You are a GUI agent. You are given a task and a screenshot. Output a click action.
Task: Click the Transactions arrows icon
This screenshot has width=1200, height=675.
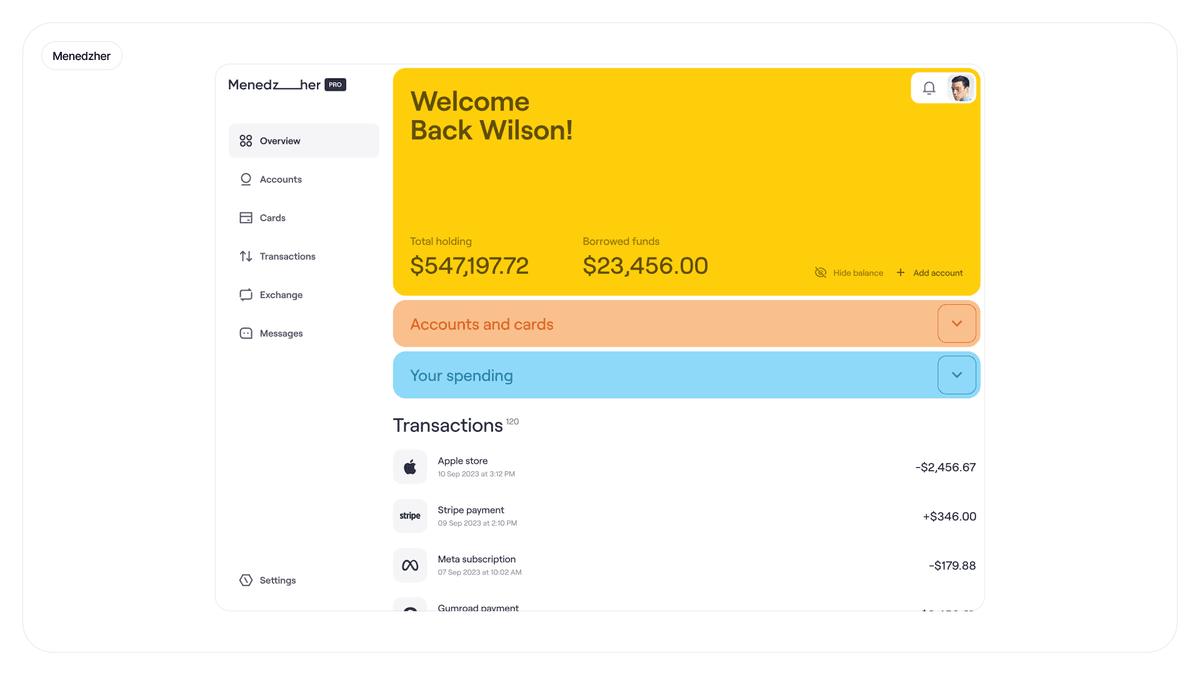[246, 256]
